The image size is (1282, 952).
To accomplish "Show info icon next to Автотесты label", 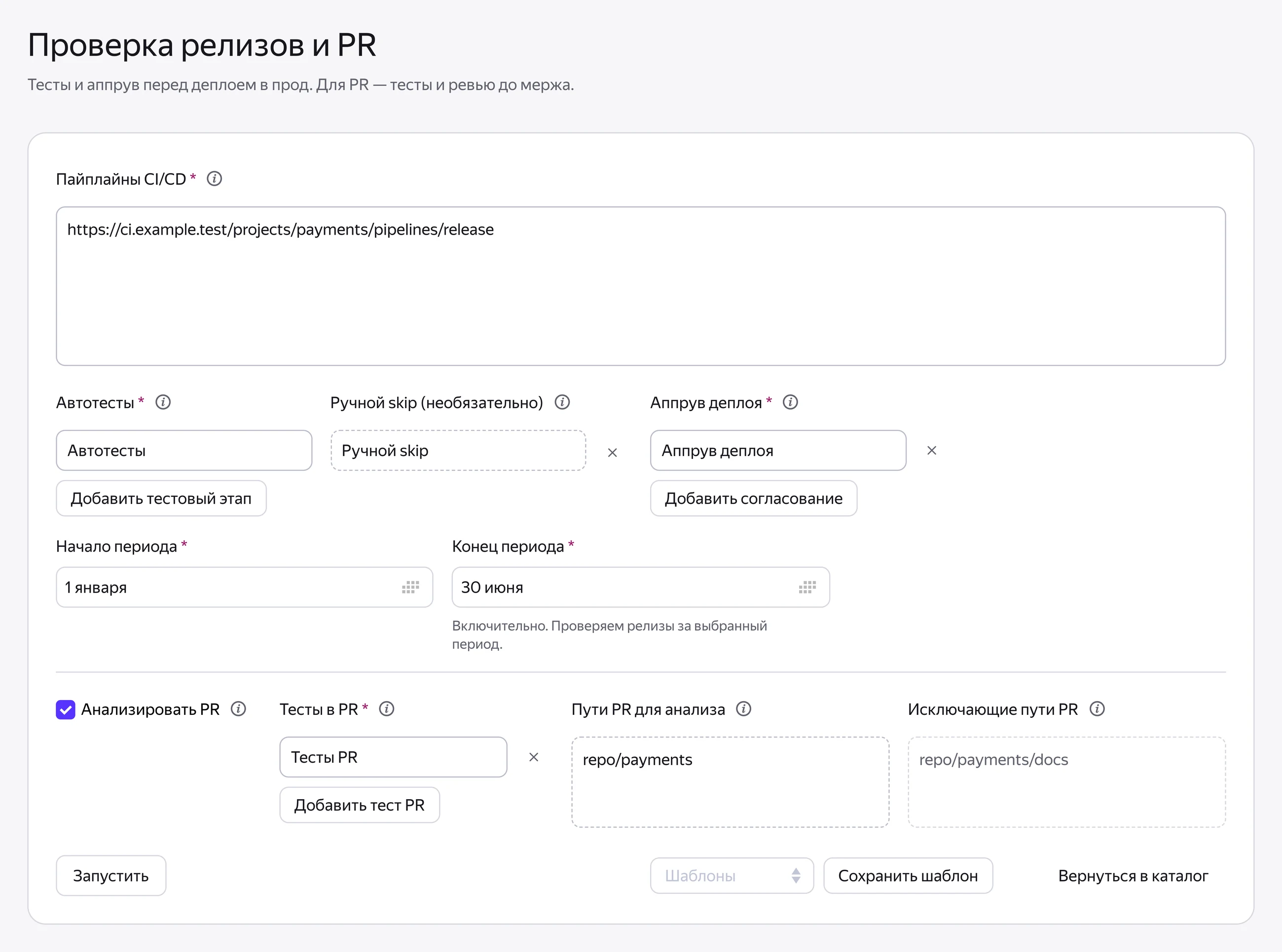I will coord(163,402).
